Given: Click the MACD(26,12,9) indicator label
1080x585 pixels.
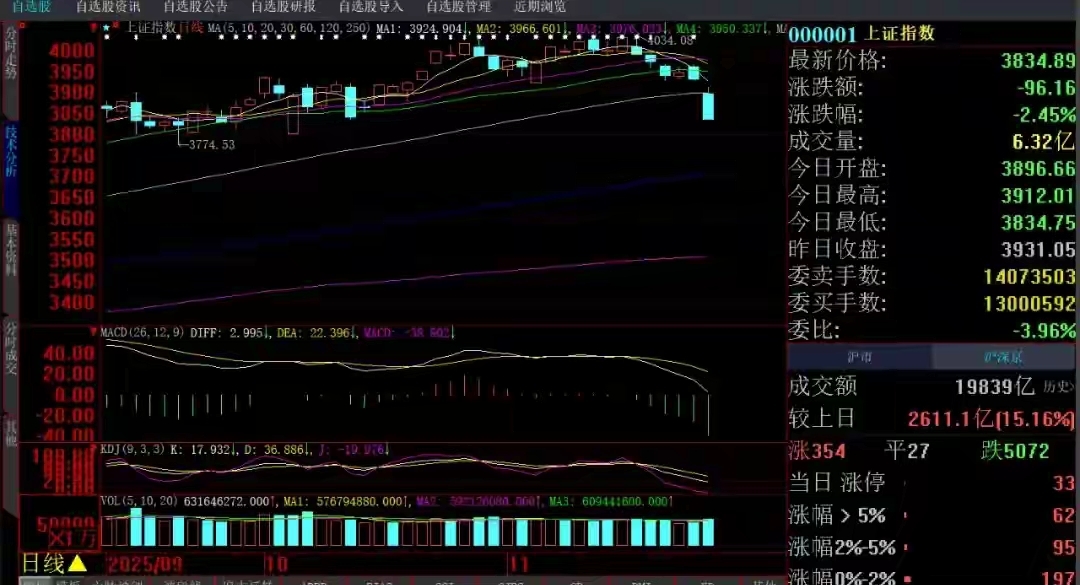Looking at the screenshot, I should tap(139, 331).
